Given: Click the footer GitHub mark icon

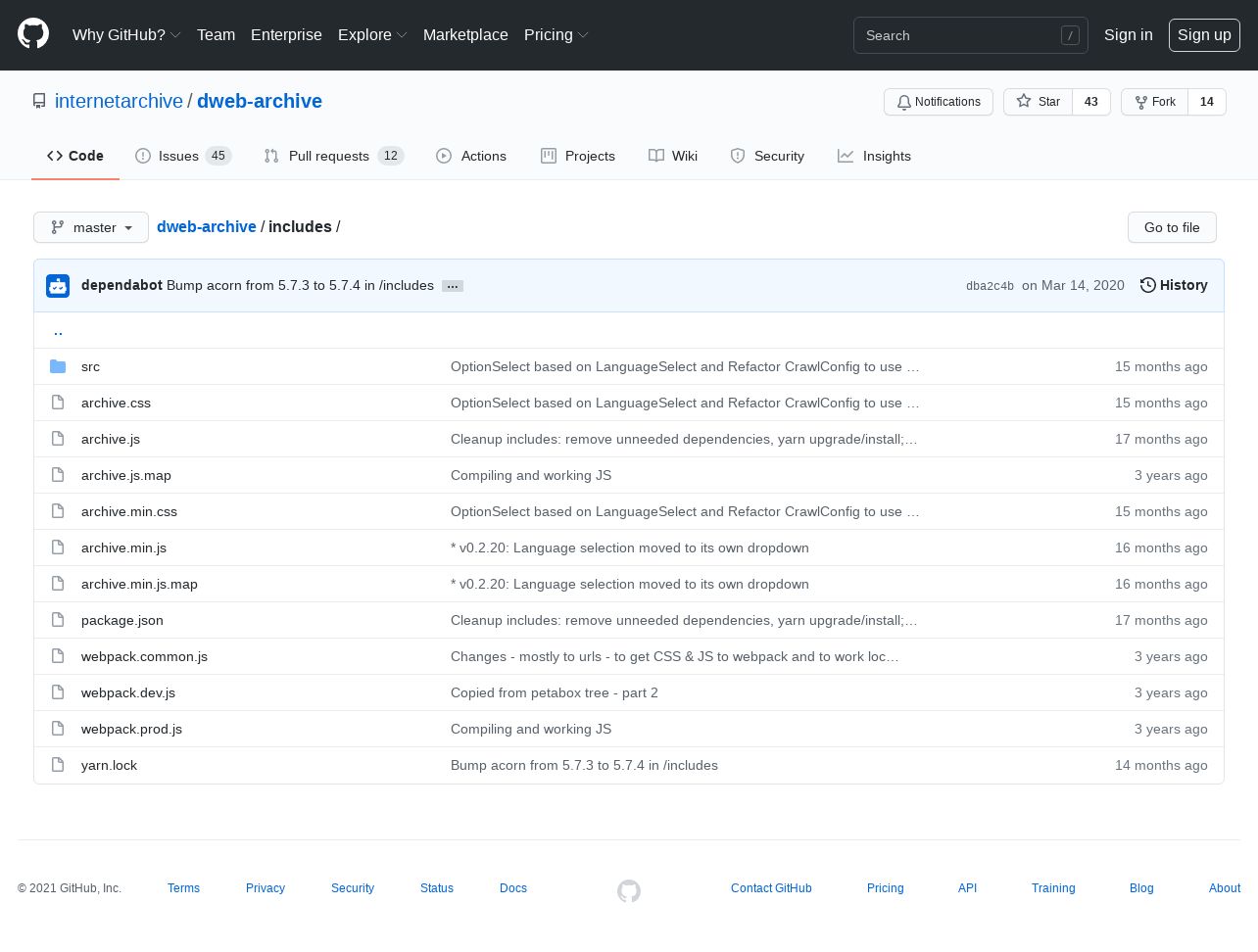Looking at the screenshot, I should click(x=629, y=890).
